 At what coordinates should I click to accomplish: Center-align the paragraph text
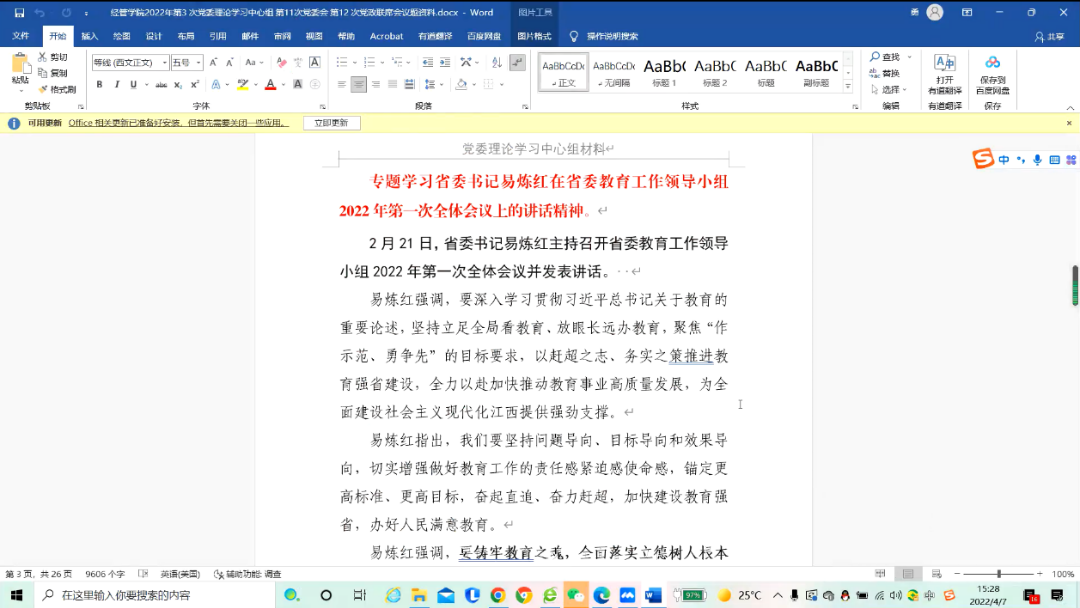click(x=358, y=85)
